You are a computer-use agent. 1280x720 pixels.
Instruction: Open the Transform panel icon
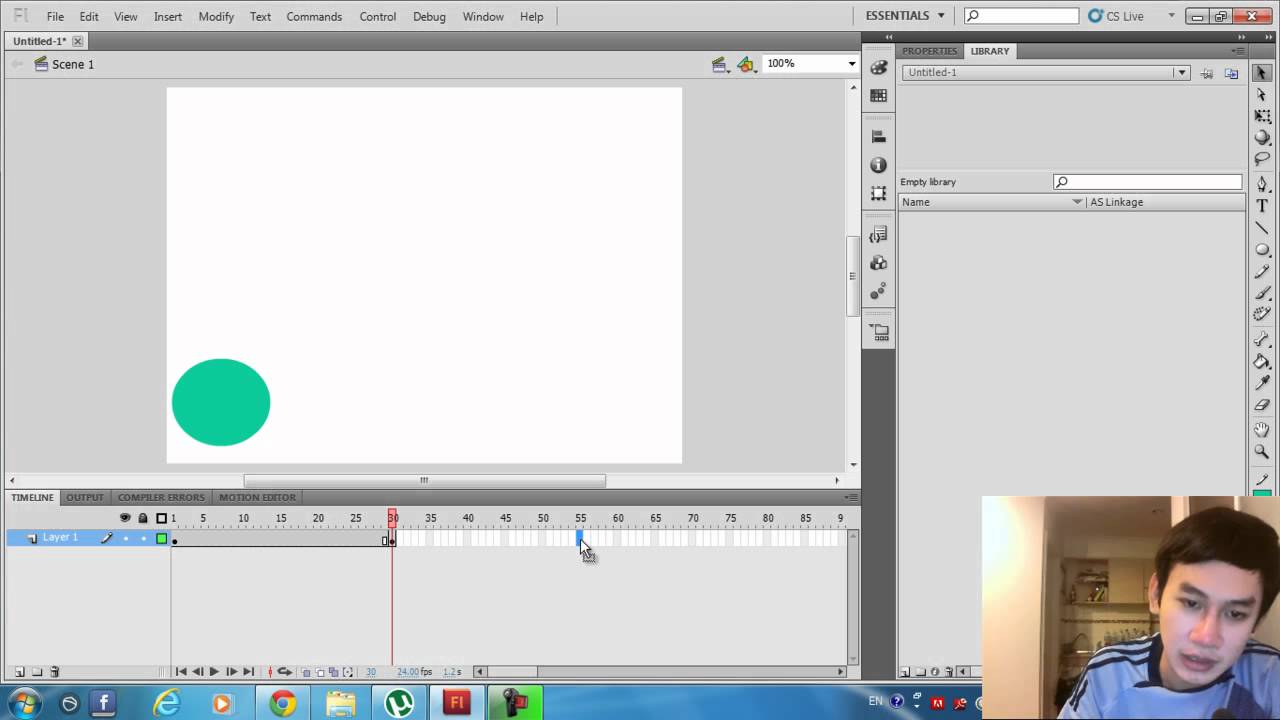click(879, 194)
